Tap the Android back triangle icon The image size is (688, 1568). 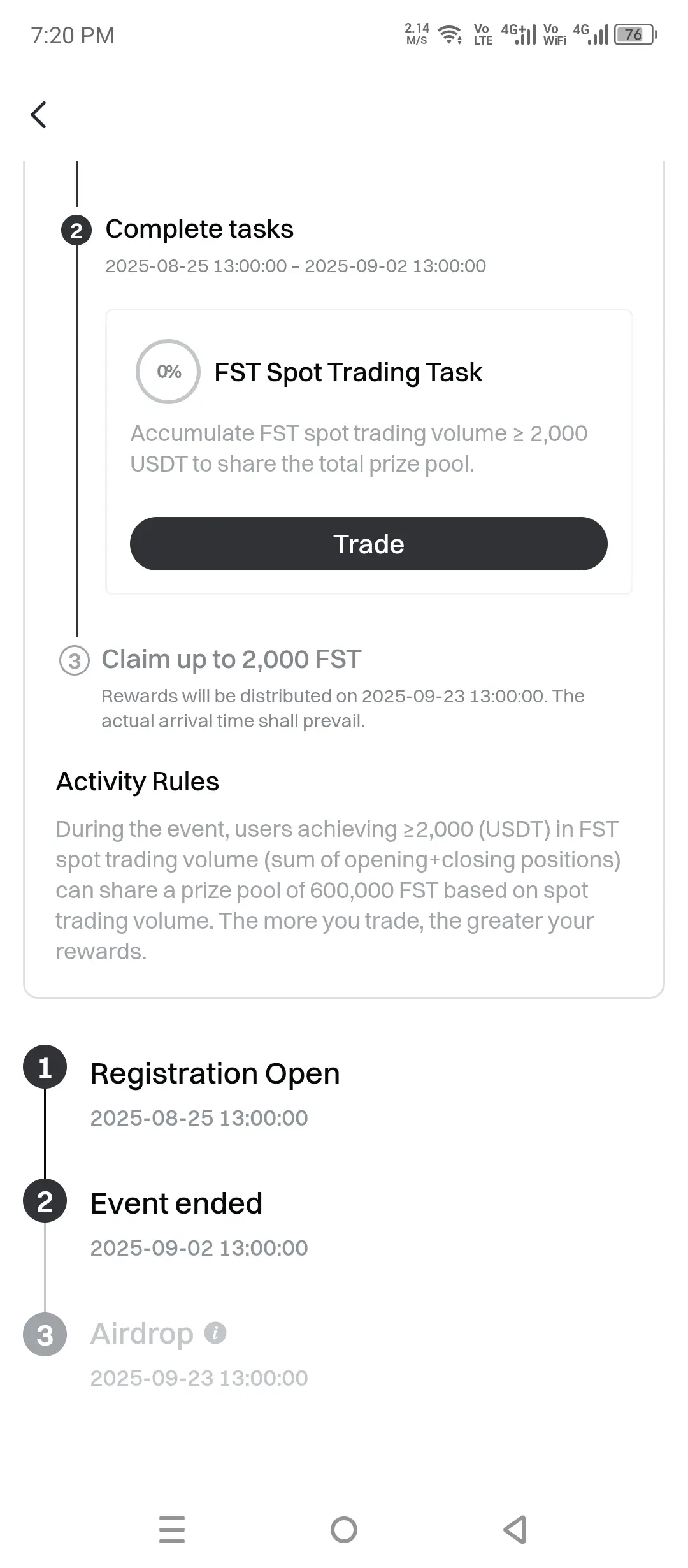(515, 1530)
